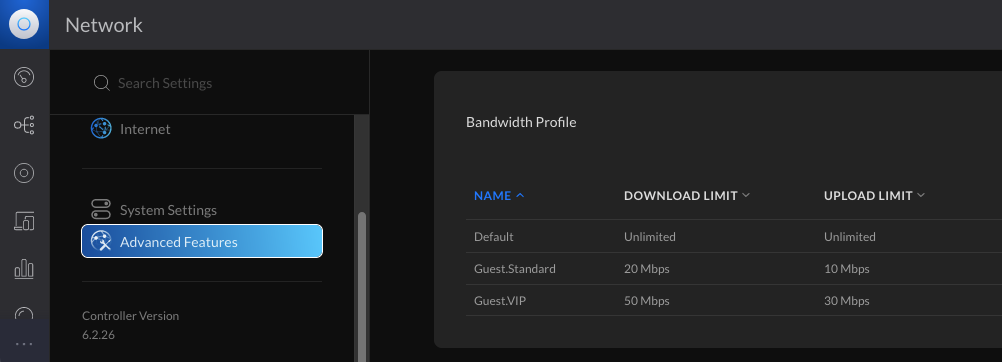Click the System Settings toggles icon

tap(101, 210)
